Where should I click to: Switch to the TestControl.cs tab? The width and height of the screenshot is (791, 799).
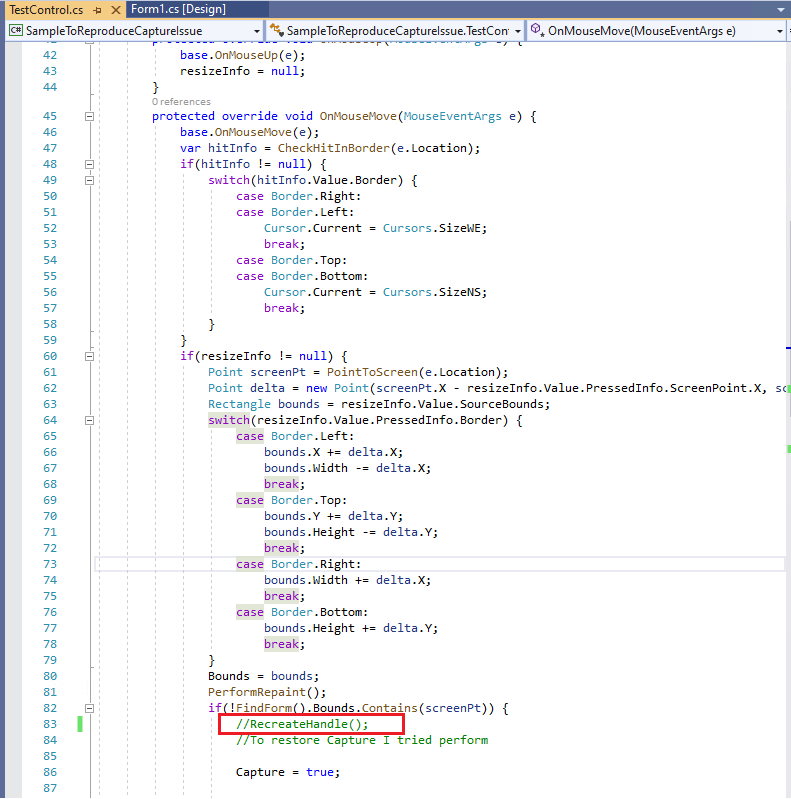click(46, 10)
